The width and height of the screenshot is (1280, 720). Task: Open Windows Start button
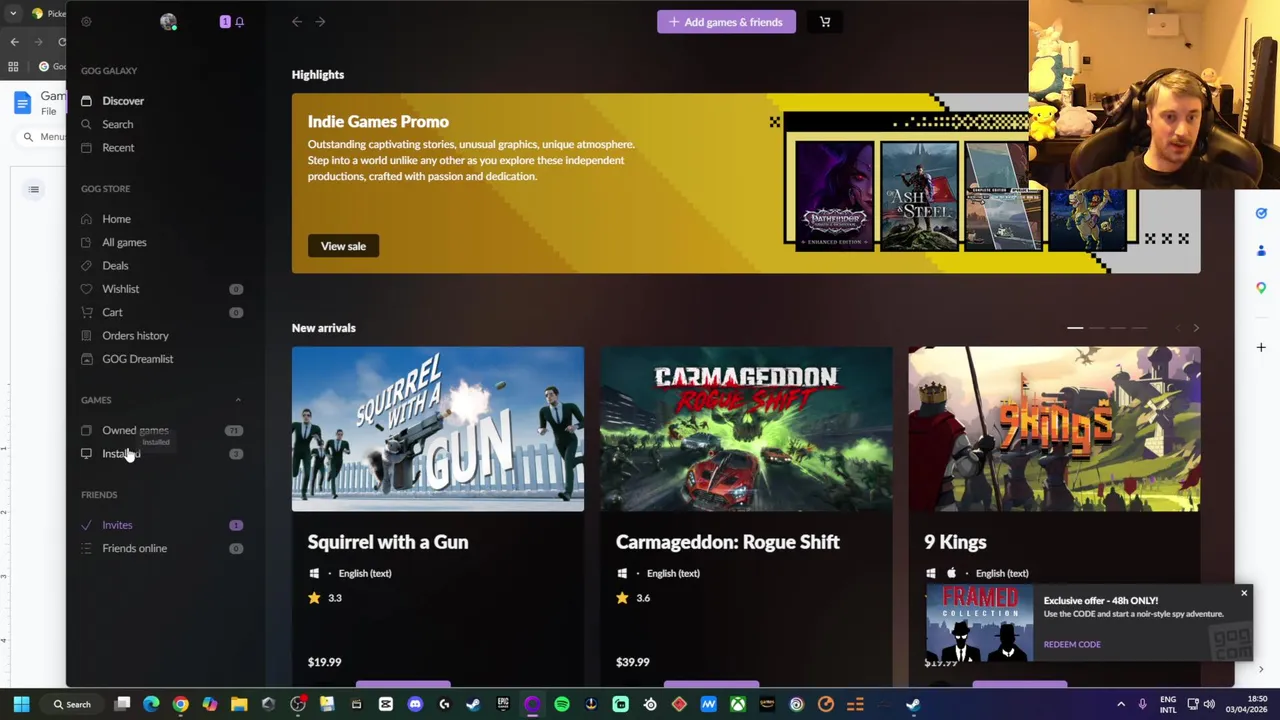coord(21,704)
